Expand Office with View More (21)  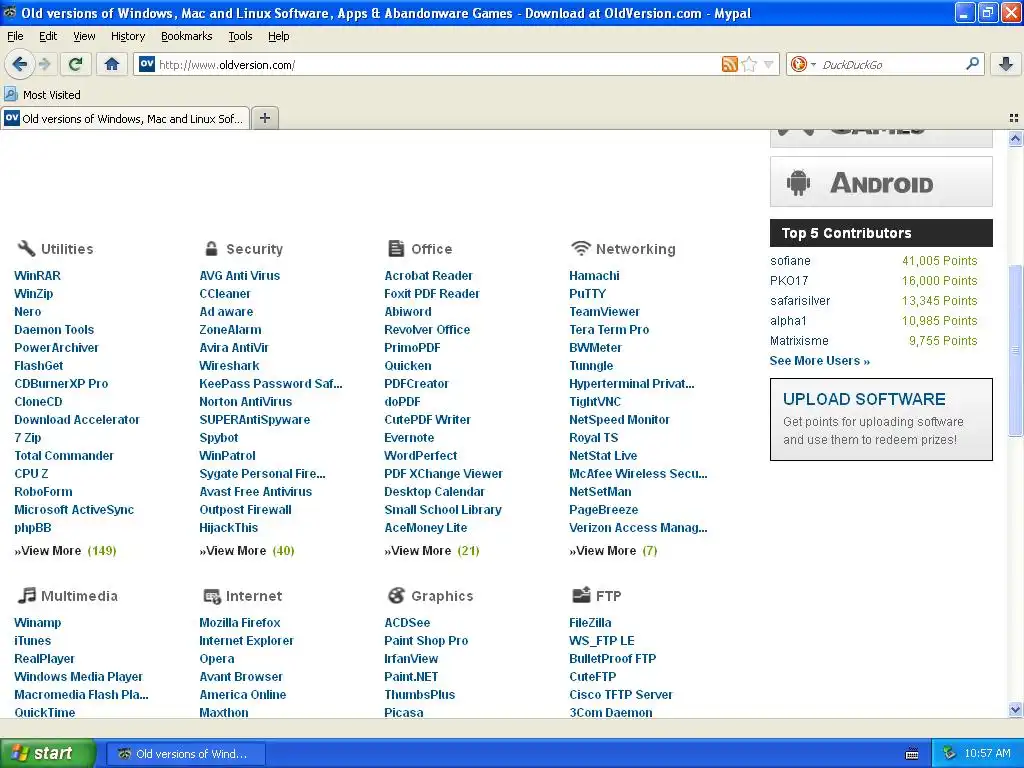[x=432, y=551]
